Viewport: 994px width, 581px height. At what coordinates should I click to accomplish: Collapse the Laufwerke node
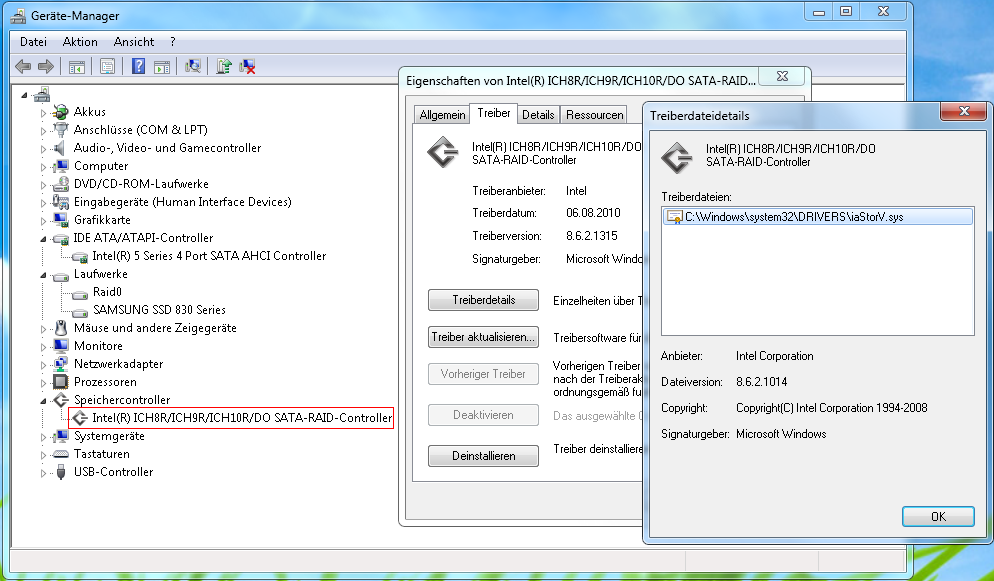tap(43, 275)
